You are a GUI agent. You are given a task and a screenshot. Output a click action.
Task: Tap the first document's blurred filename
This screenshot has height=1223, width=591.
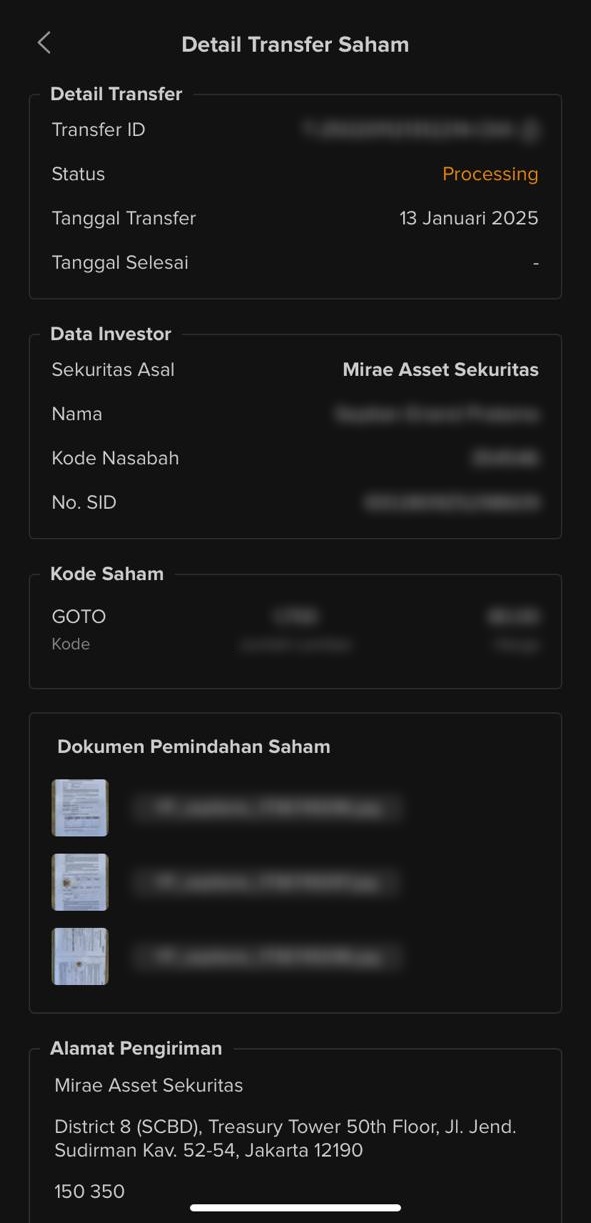pos(267,808)
